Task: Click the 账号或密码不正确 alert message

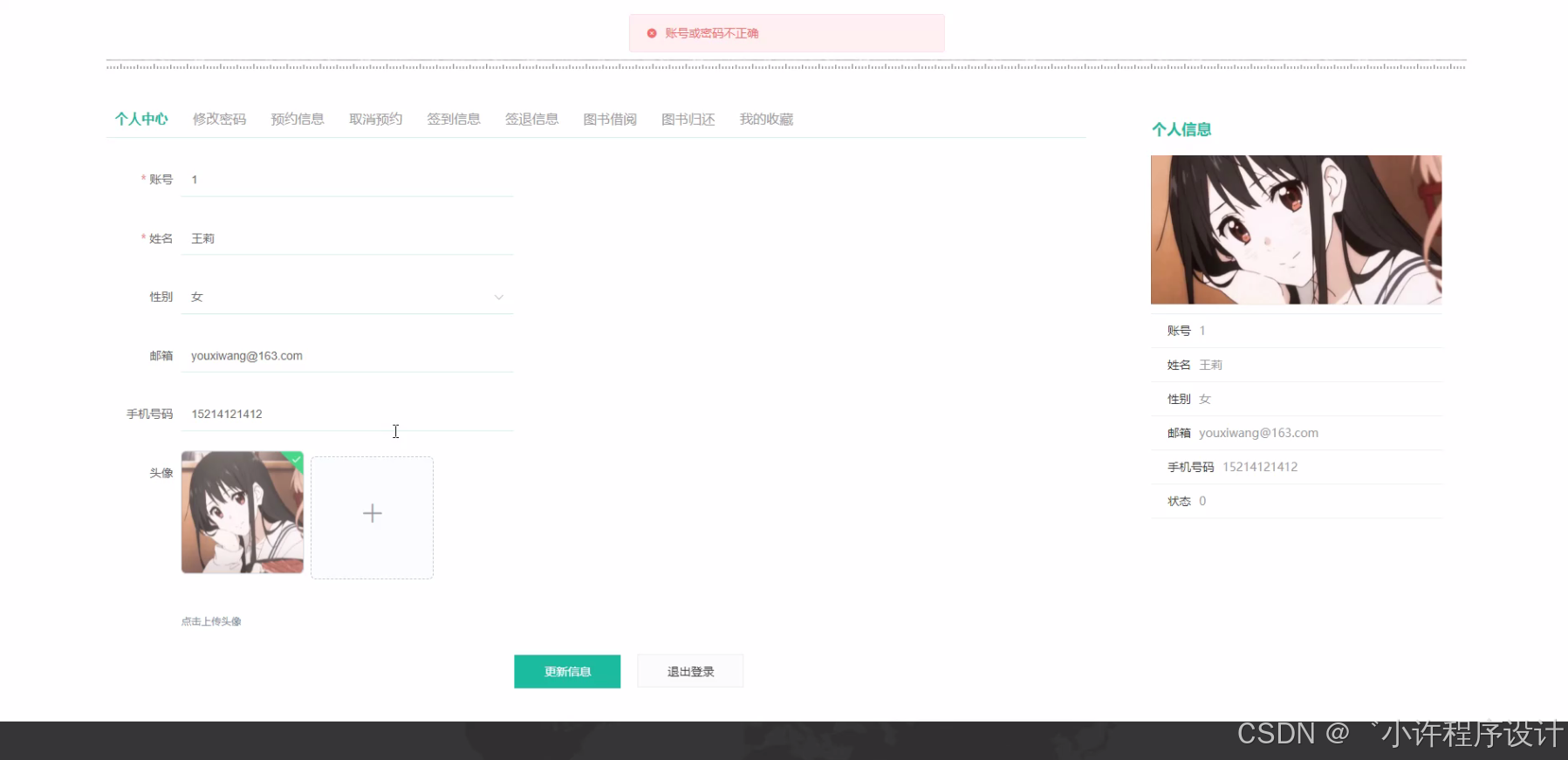Action: [x=712, y=33]
